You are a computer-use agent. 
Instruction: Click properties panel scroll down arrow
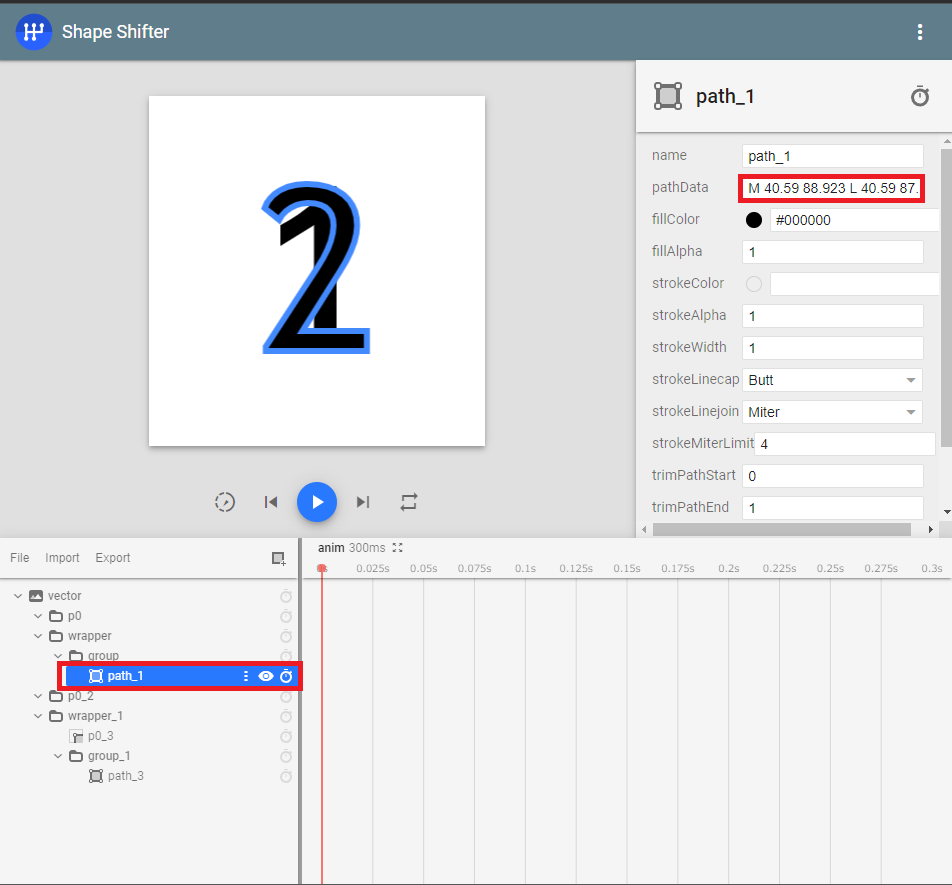947,512
